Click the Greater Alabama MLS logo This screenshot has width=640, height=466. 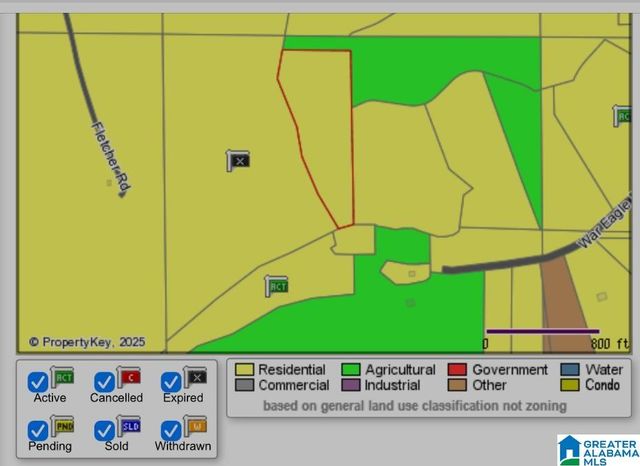coord(597,448)
